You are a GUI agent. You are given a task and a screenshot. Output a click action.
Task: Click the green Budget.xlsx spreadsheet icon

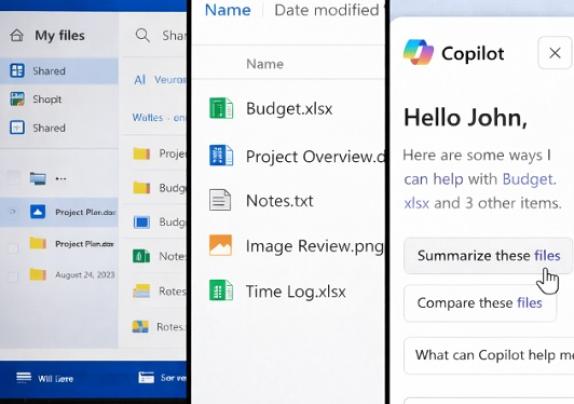point(221,108)
